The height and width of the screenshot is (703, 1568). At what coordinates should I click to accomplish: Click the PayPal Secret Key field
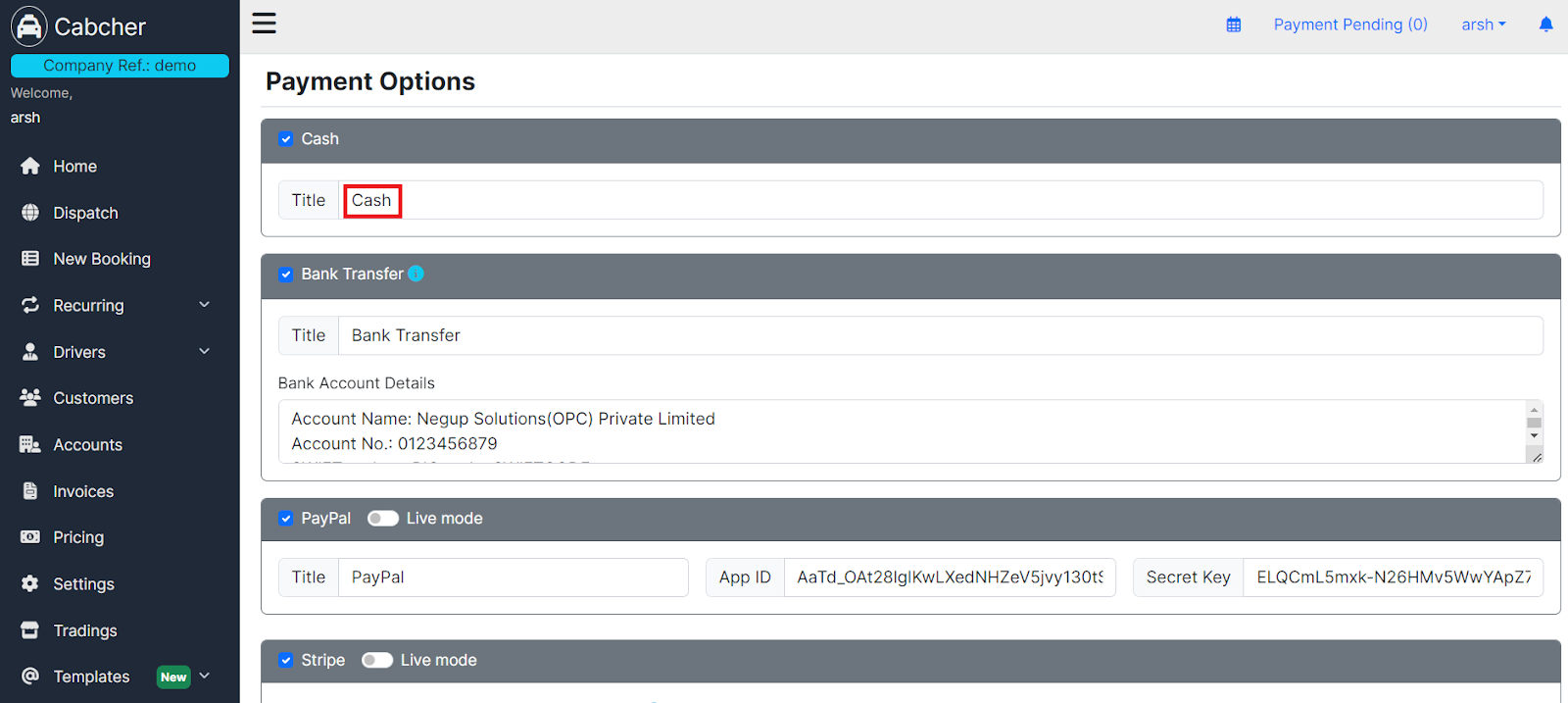click(x=1394, y=577)
